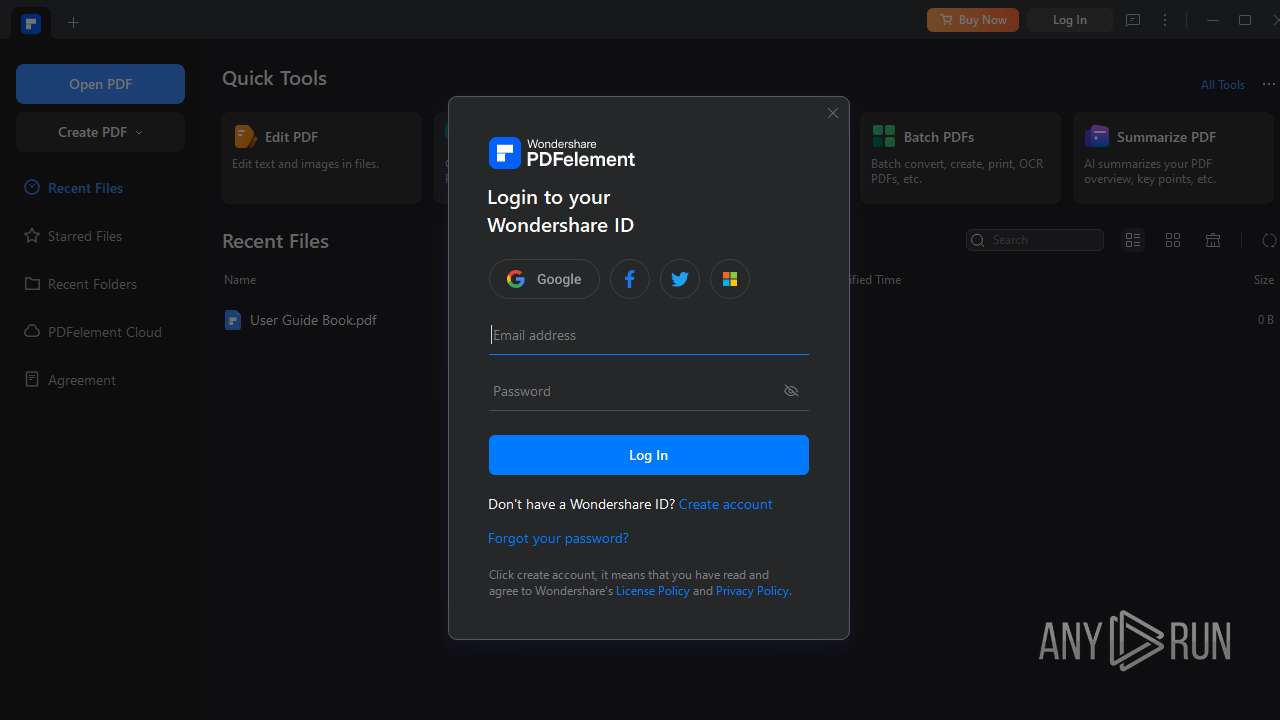1280x720 pixels.
Task: Focus the recent files Search box
Action: 1035,240
